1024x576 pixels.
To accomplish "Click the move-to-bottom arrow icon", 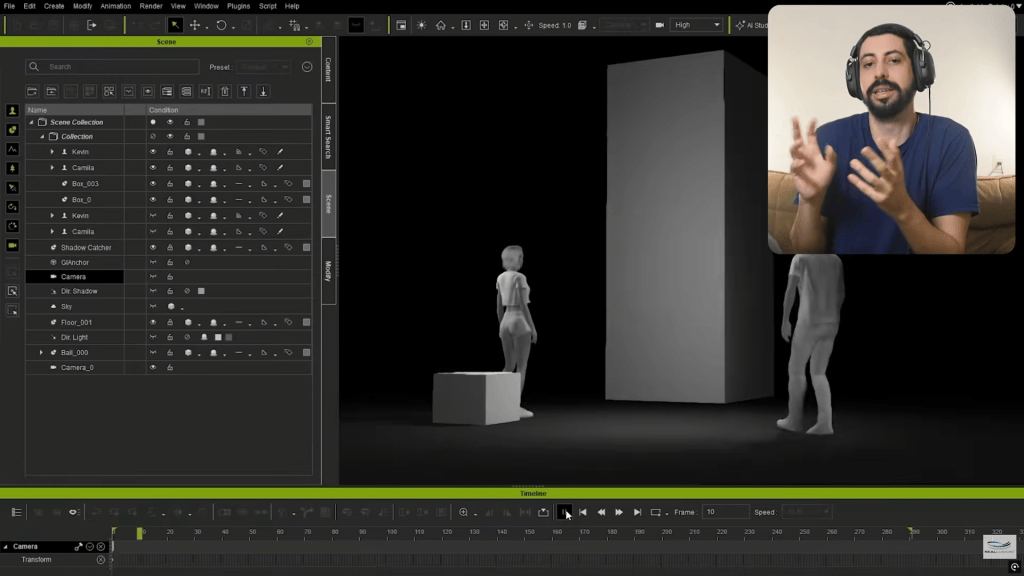I will 263,91.
